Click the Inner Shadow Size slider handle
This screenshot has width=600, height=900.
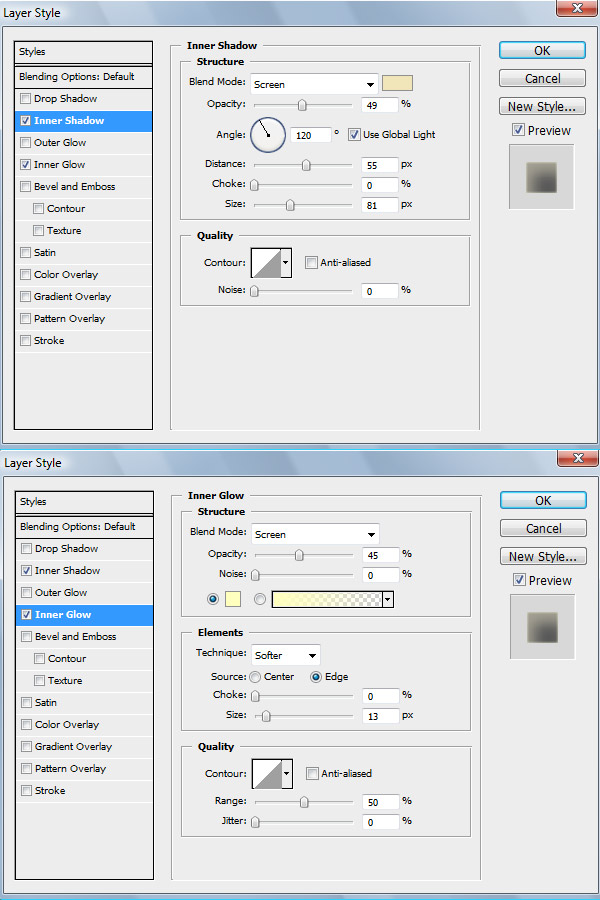290,205
